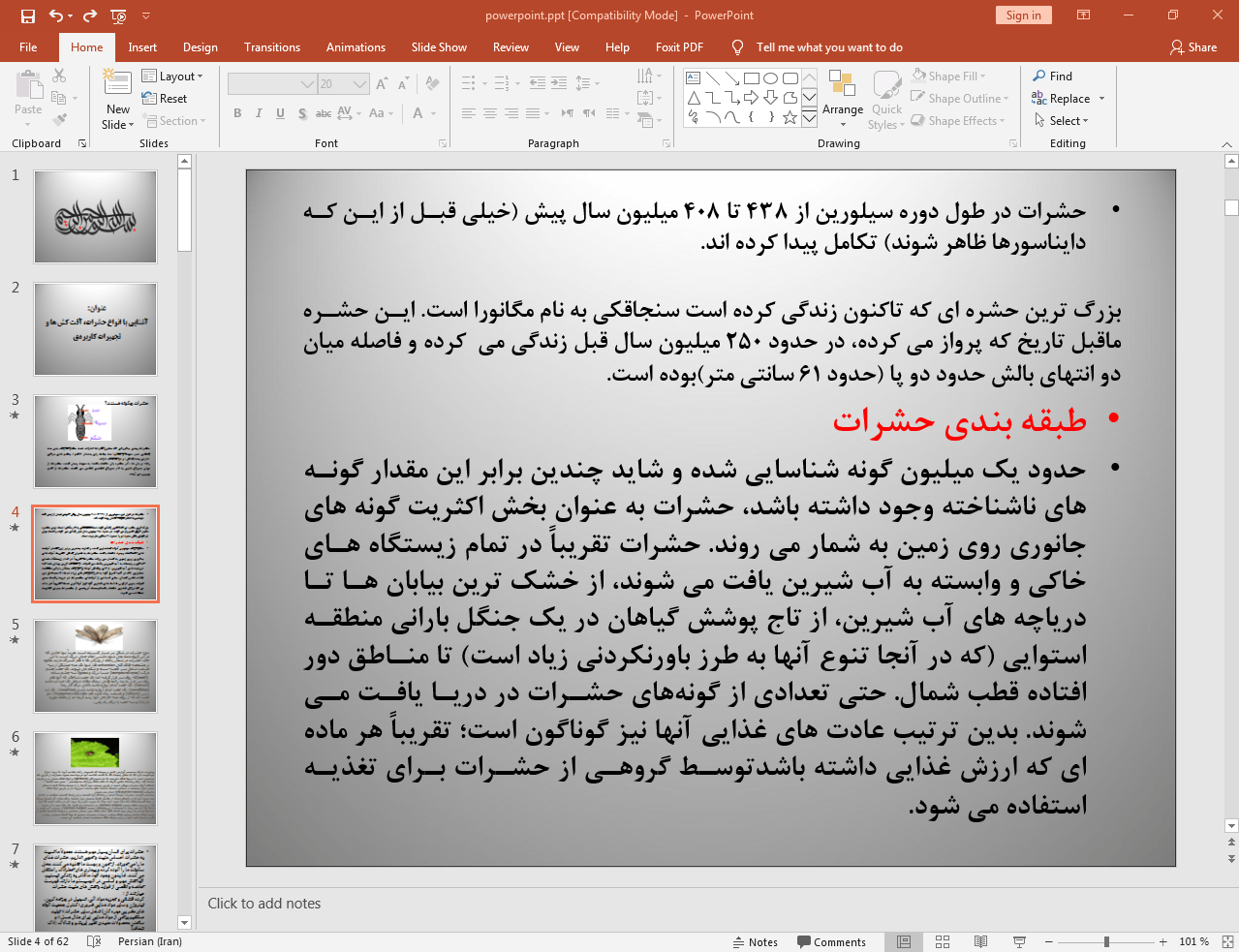Switch to the Animations tab
Screen dimensions: 1239x952
[356, 47]
